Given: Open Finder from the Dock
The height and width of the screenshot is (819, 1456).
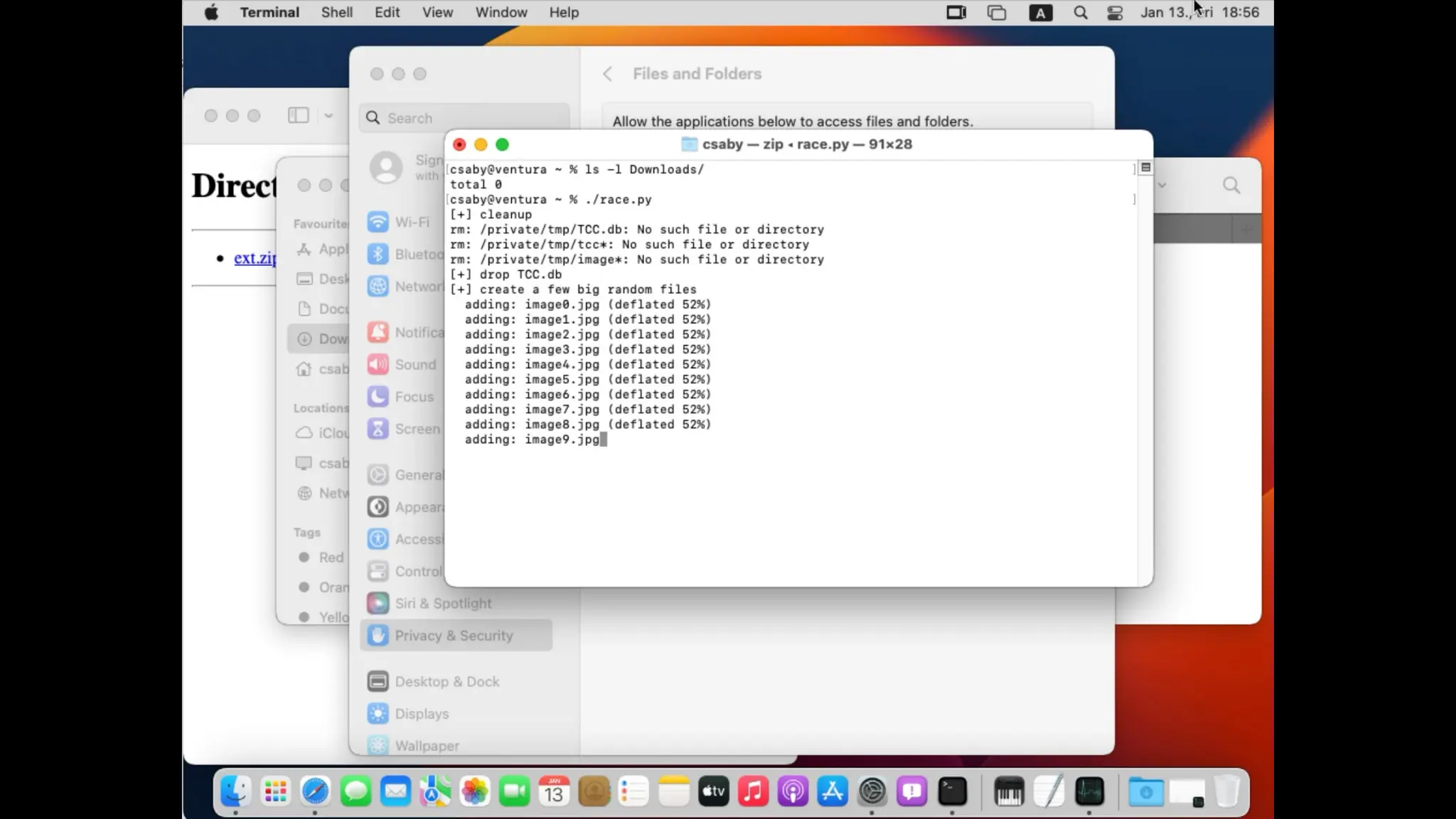Looking at the screenshot, I should [235, 791].
